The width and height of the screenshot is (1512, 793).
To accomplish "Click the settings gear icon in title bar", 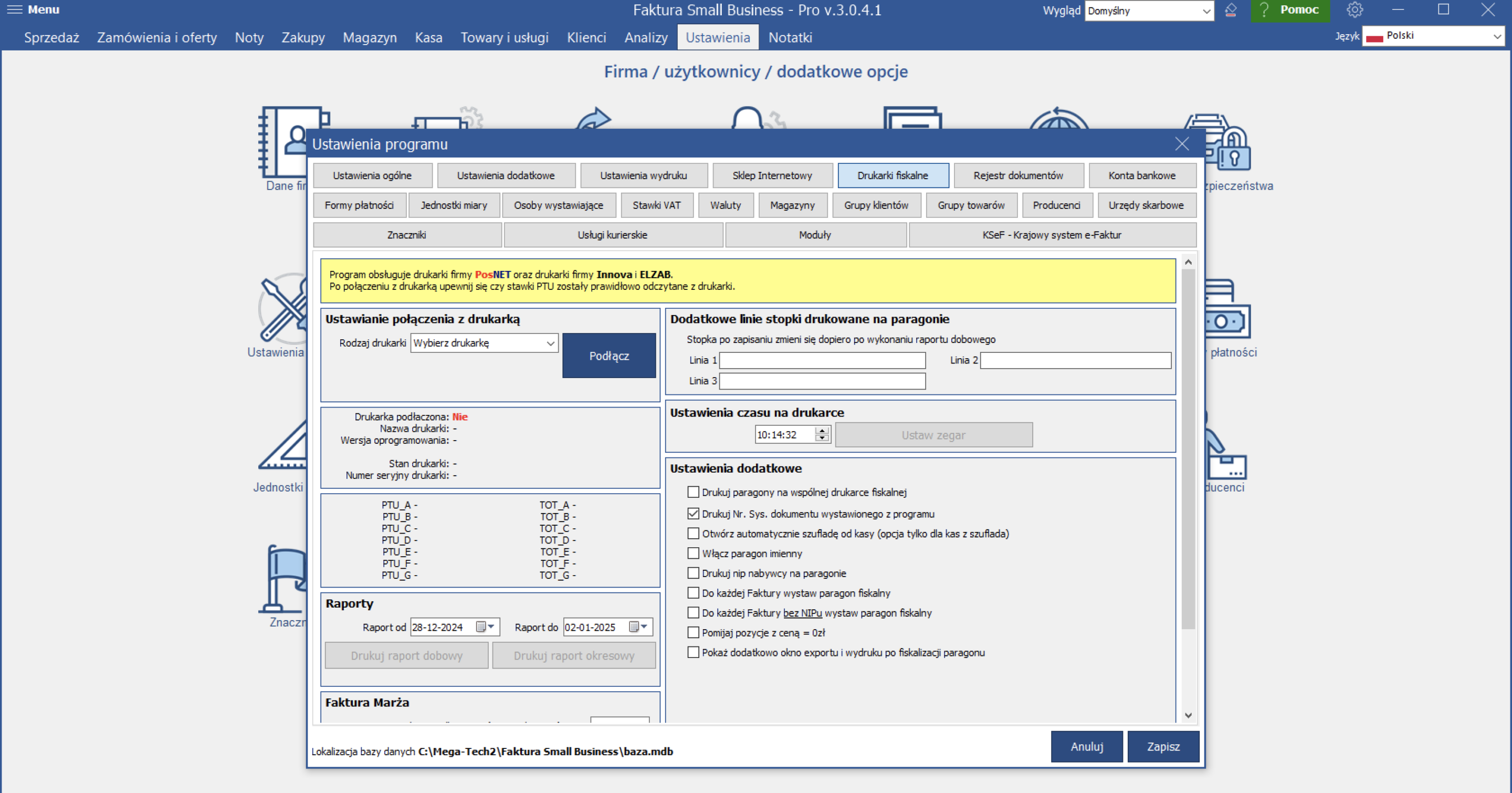I will point(1354,9).
